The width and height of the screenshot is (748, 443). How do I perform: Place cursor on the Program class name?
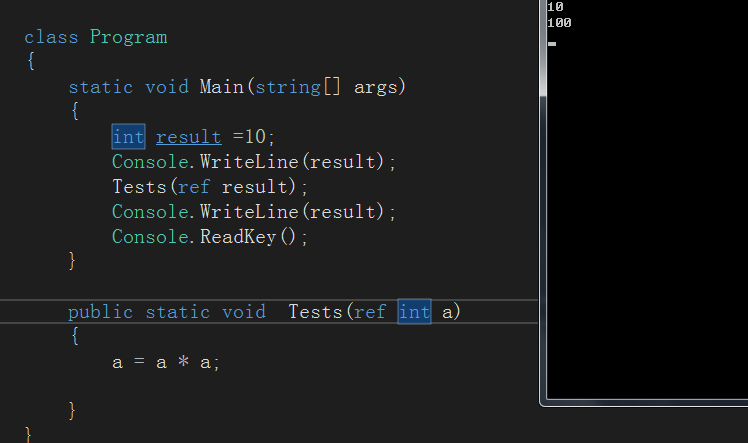(128, 38)
